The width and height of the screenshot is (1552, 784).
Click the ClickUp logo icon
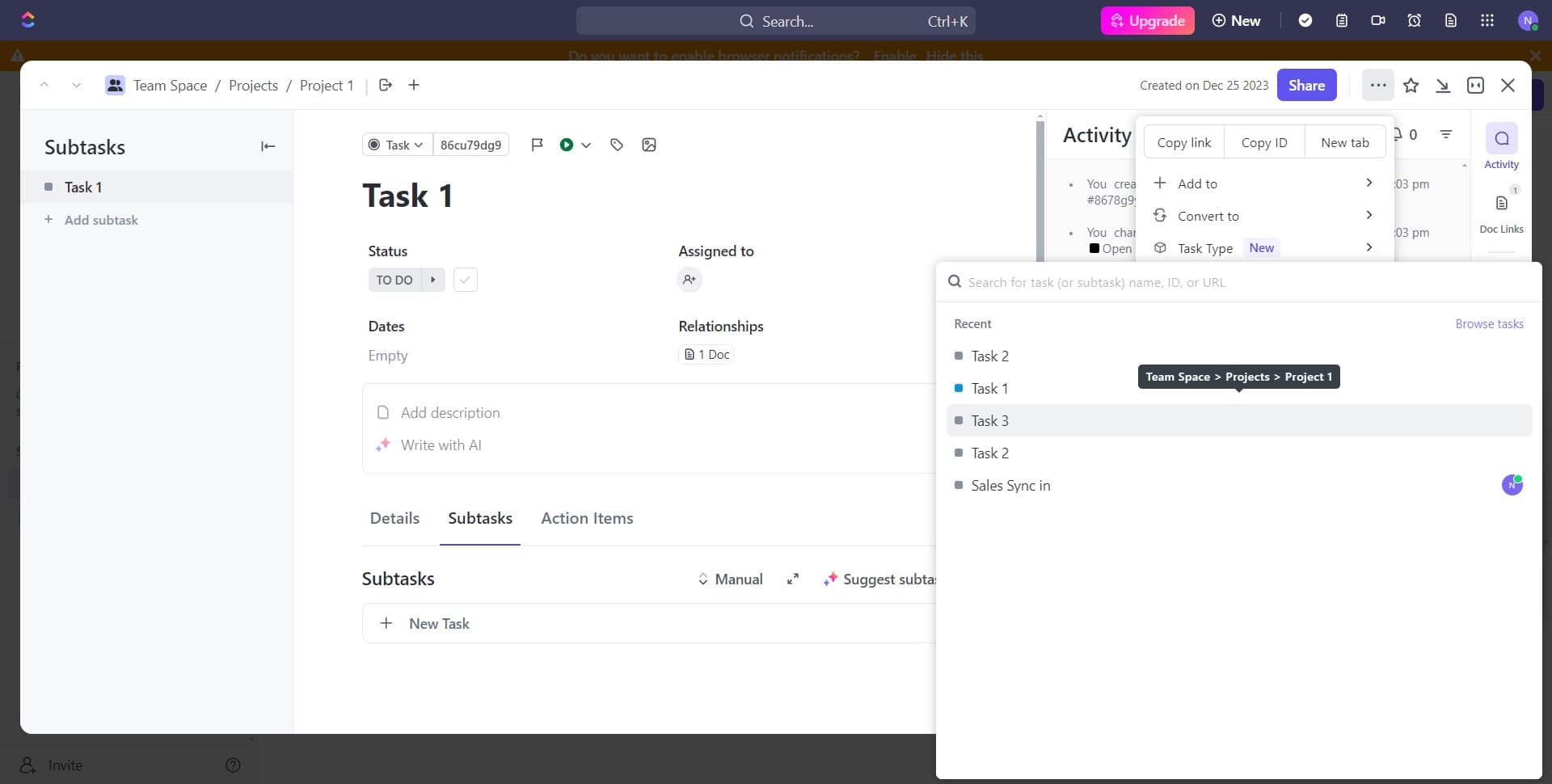coord(28,20)
